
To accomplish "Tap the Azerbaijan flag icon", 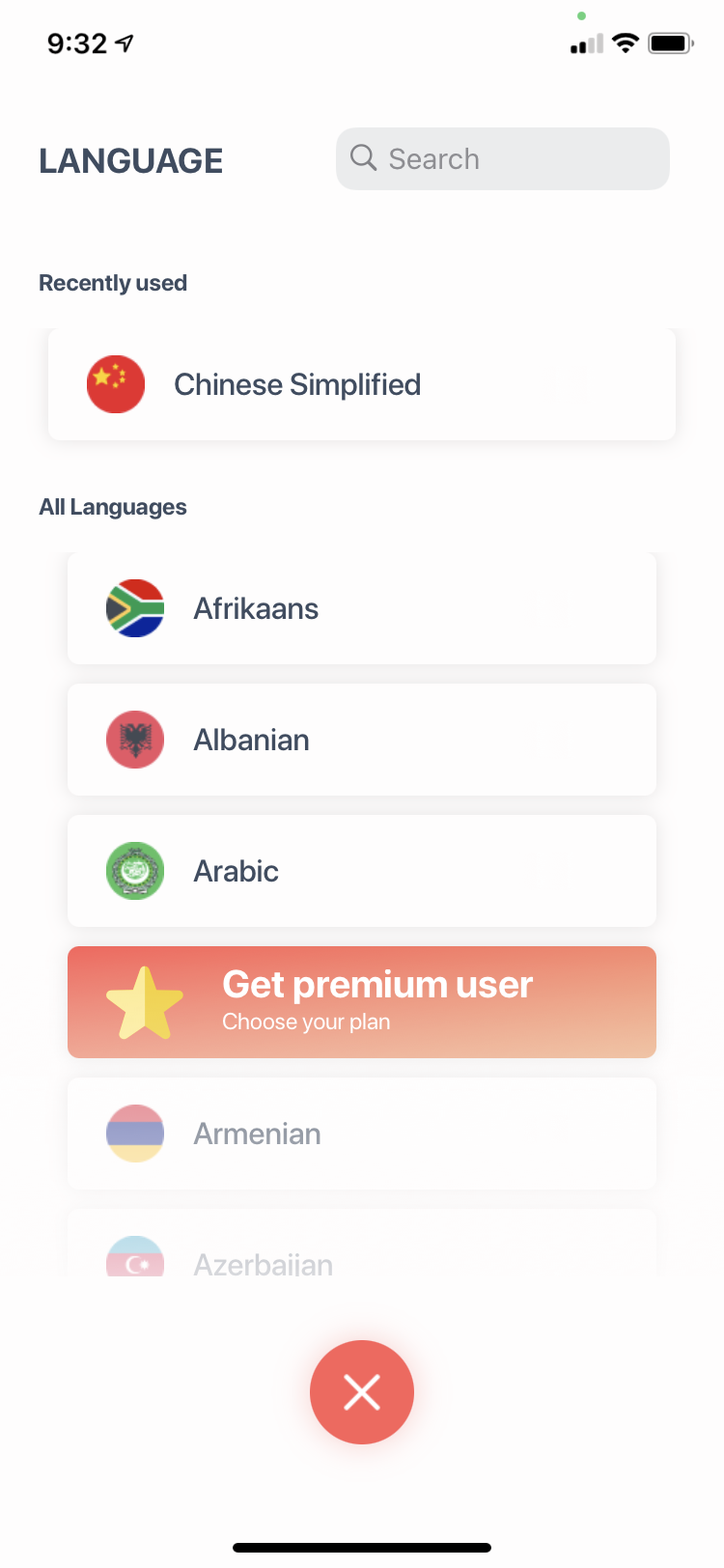I will coord(135,1257).
